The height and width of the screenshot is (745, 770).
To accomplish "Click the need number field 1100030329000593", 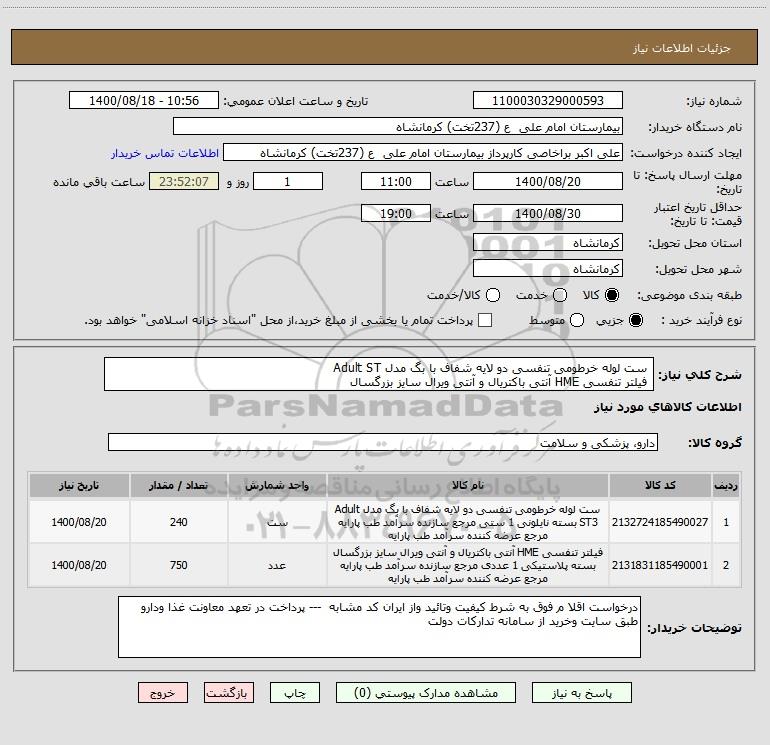I will click(x=548, y=101).
